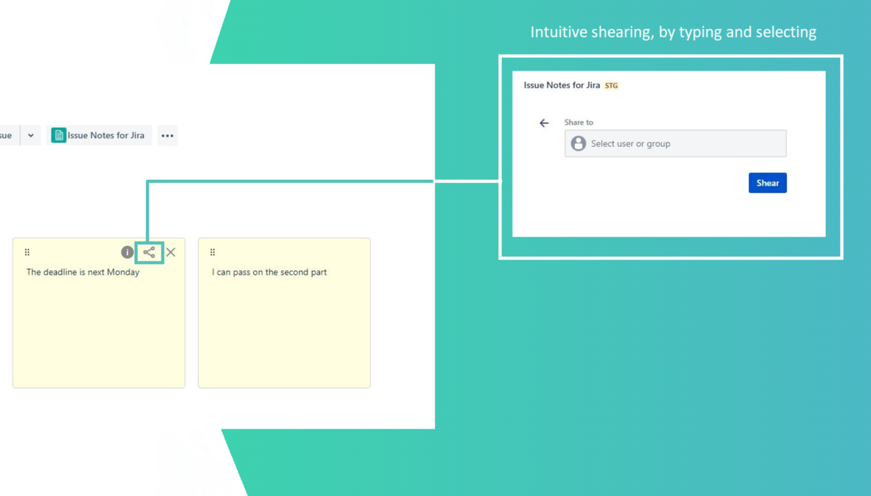Click the blue Shear button
Screen dimensions: 871x496
point(767,183)
